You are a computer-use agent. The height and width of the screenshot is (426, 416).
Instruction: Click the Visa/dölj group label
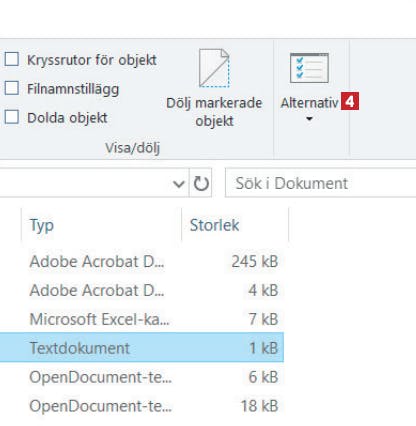pos(133,147)
